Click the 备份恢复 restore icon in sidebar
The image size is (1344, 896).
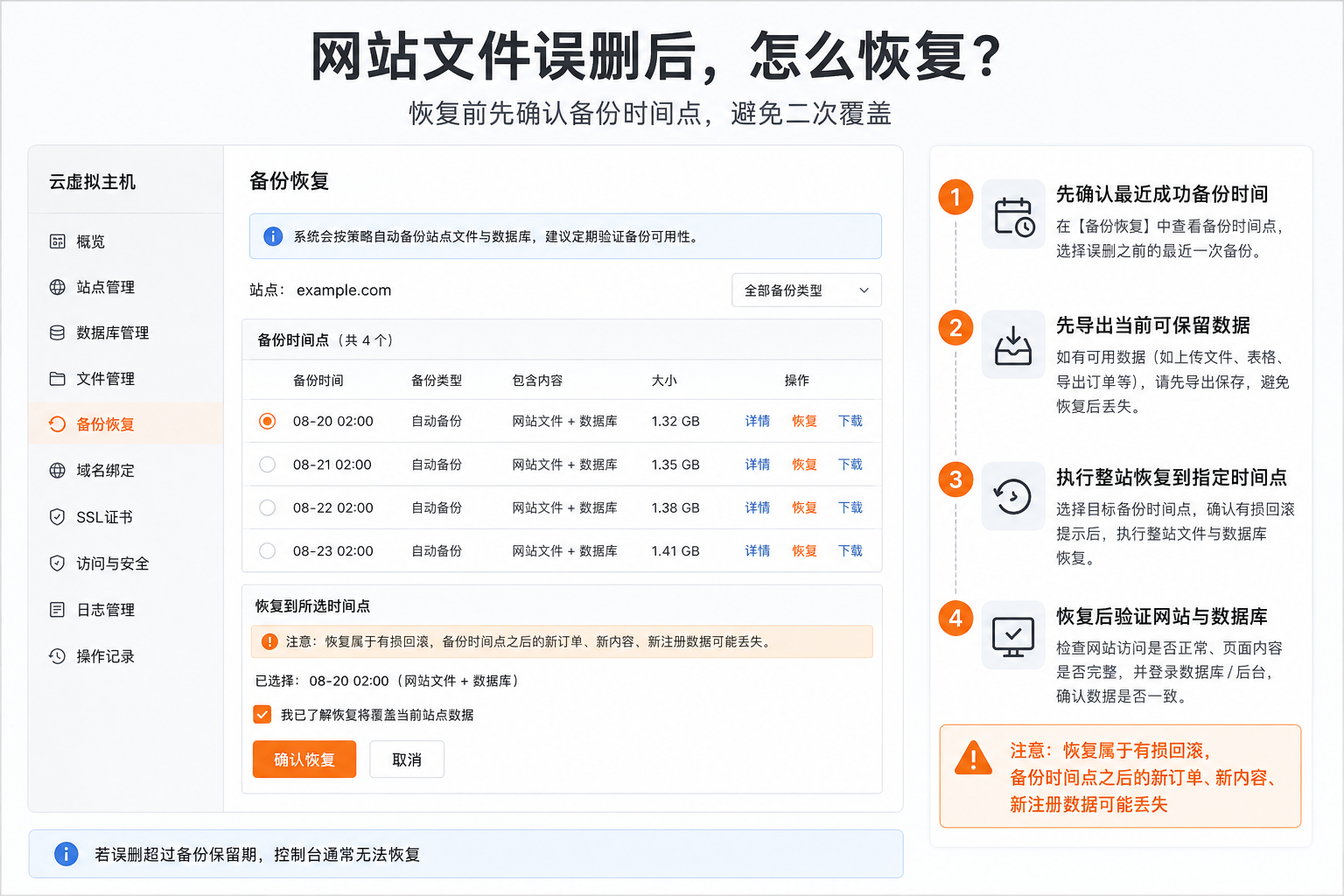[58, 424]
